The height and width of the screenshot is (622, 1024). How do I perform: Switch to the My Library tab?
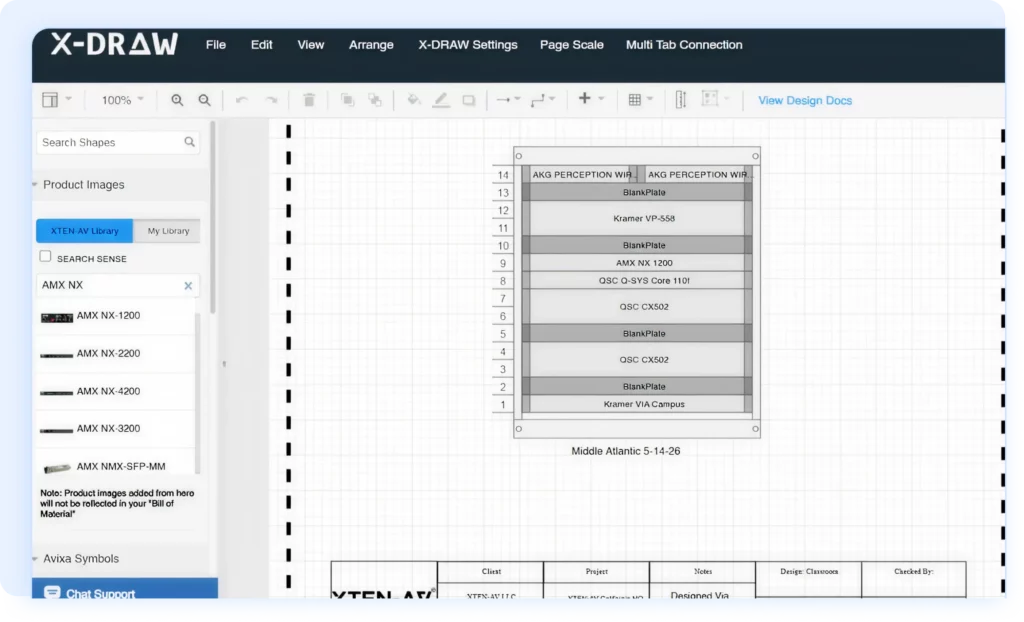coord(168,231)
